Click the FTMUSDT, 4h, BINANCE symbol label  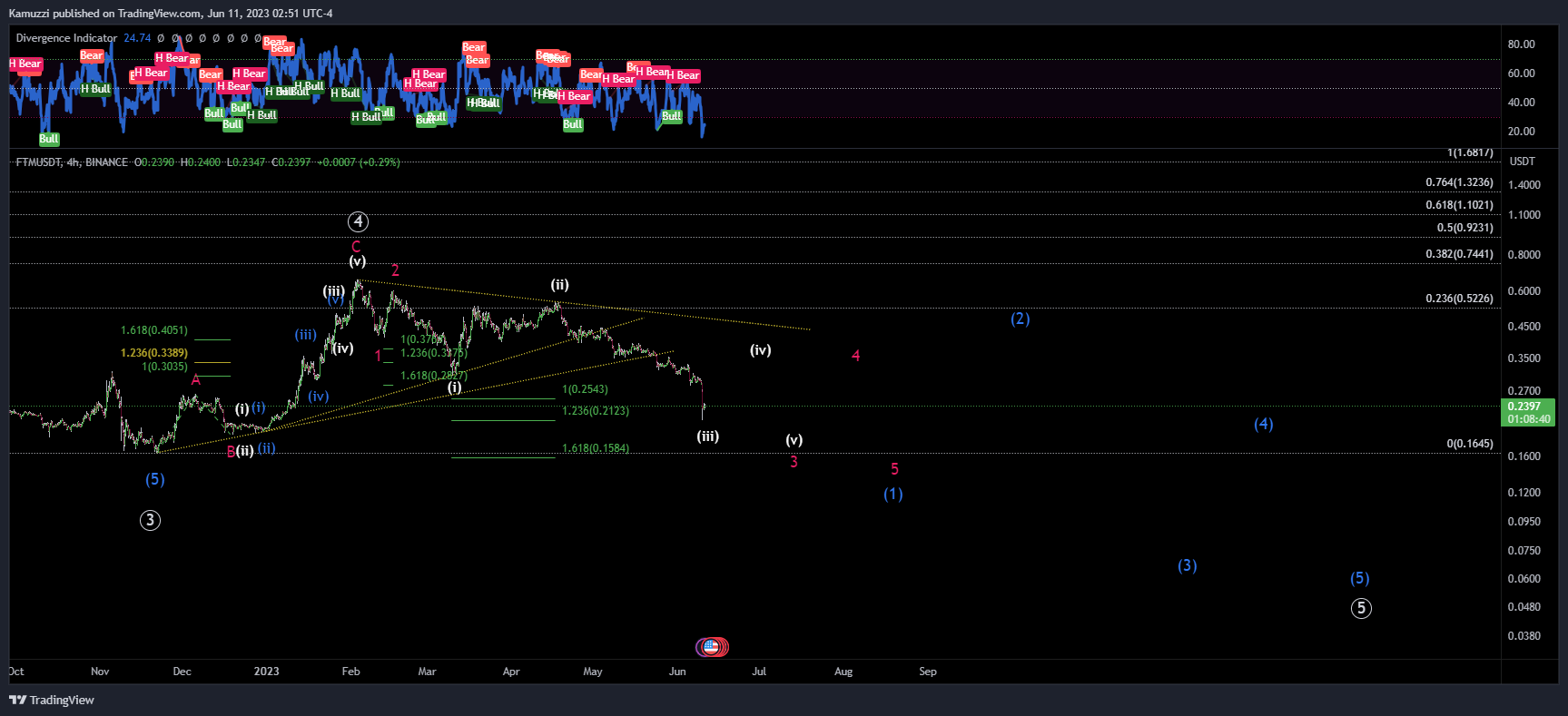[72, 162]
